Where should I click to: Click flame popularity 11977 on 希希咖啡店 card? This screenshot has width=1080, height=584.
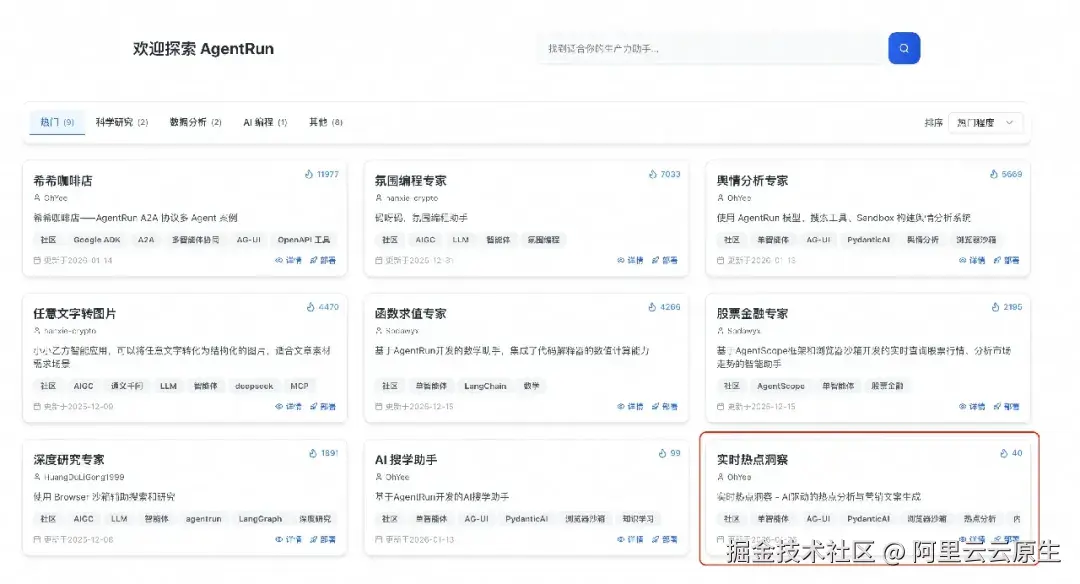pos(322,174)
